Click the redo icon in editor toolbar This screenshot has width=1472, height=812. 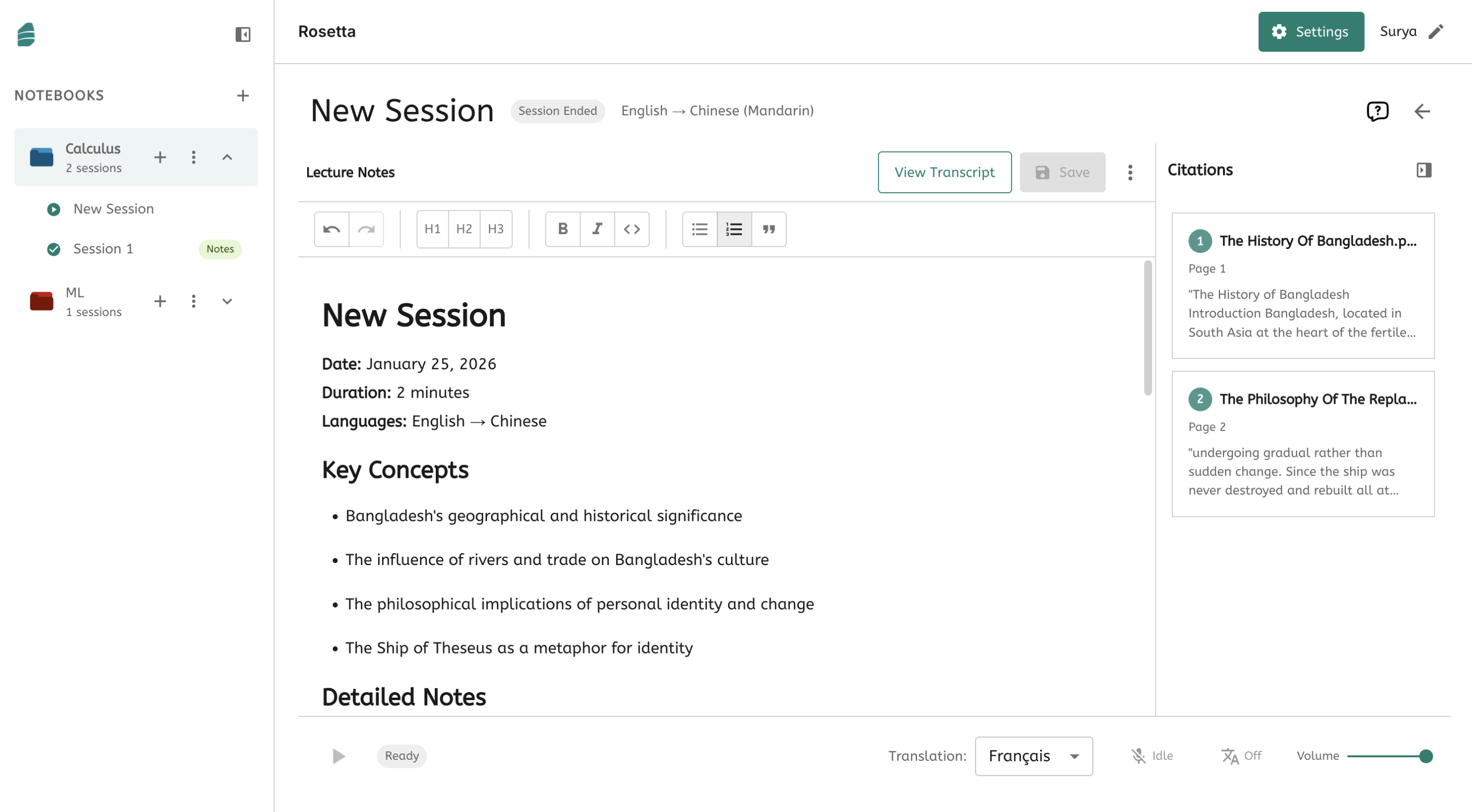(x=366, y=229)
